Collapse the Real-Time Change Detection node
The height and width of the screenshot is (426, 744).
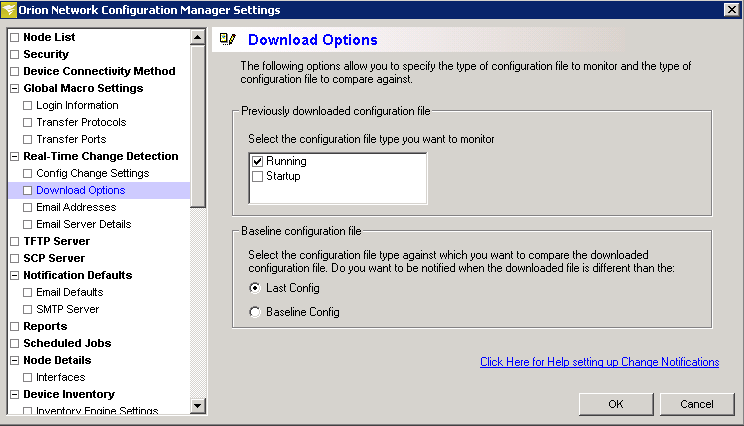click(15, 157)
